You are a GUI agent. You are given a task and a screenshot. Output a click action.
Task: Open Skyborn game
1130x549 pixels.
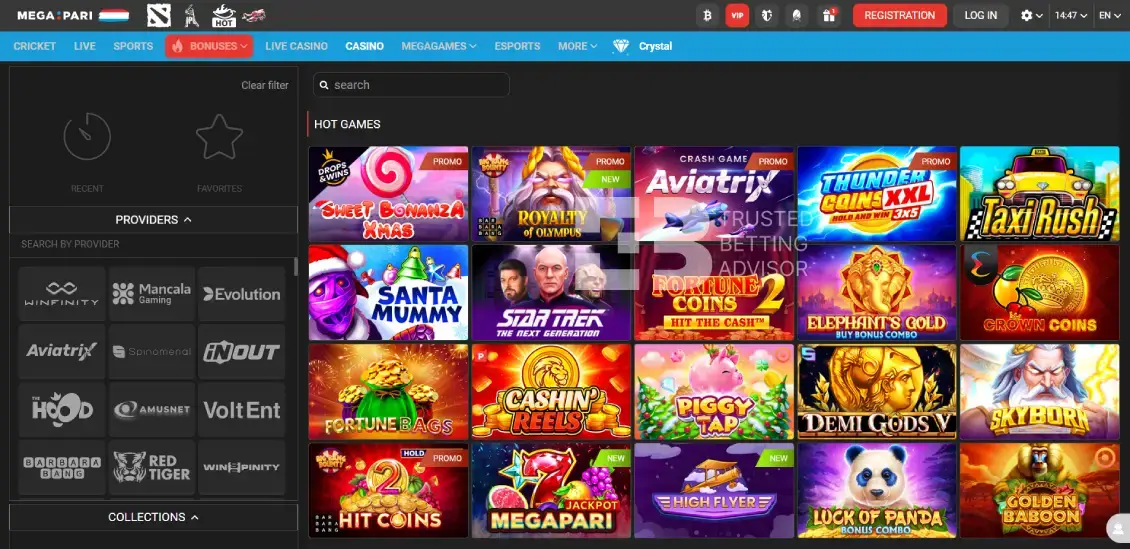pos(1040,391)
